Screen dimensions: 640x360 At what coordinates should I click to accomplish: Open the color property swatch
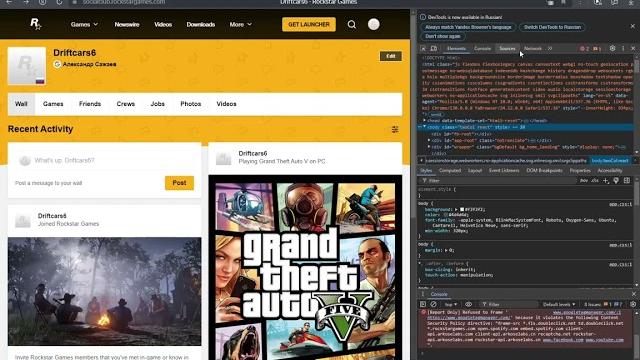445,215
